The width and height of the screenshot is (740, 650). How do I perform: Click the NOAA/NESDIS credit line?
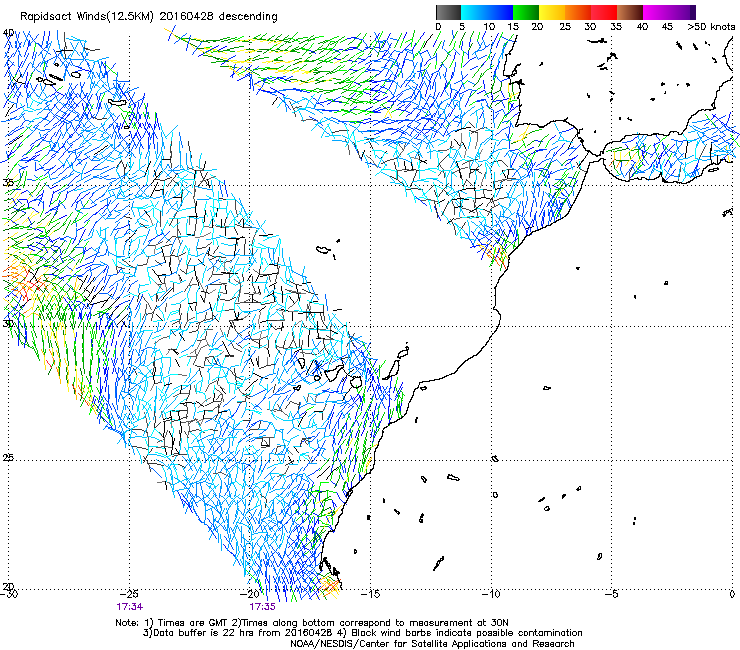click(432, 644)
